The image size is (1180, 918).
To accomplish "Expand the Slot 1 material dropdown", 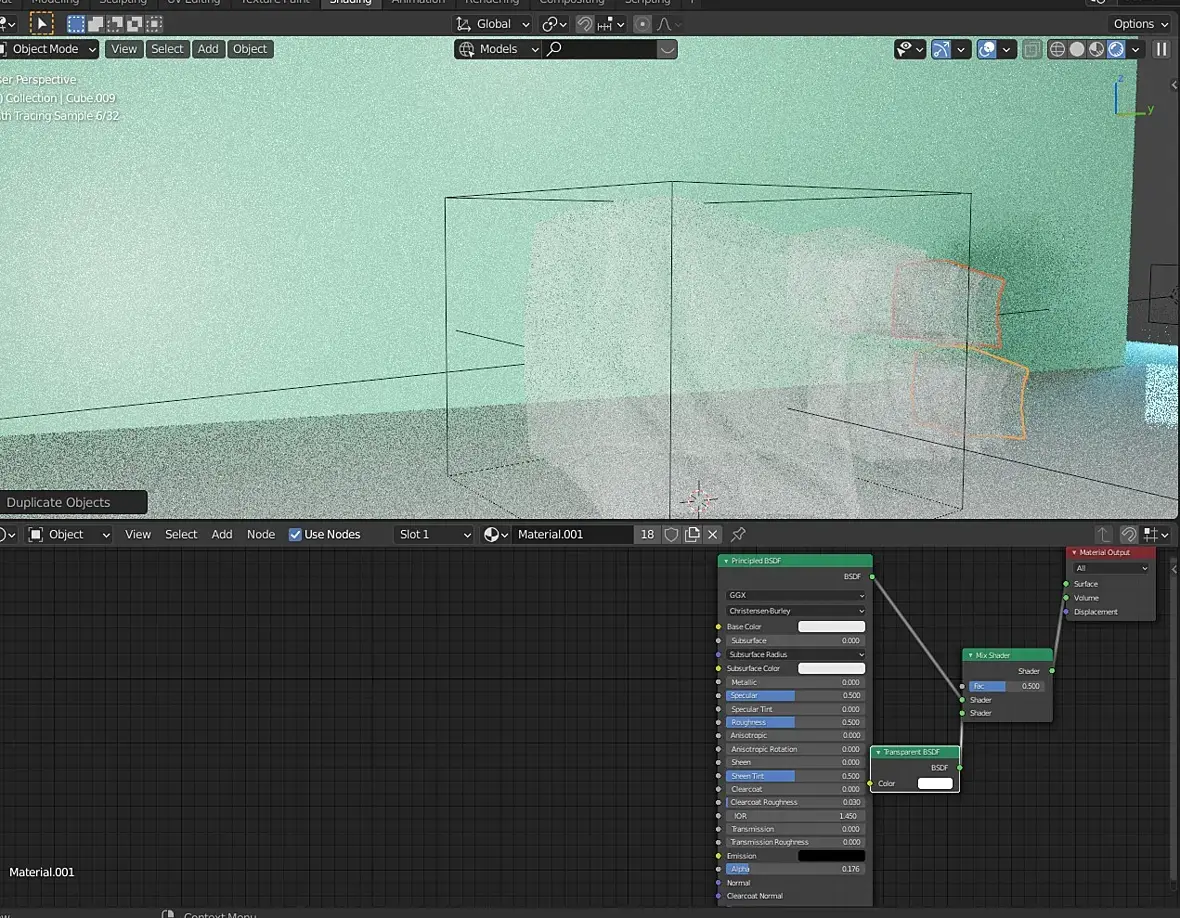I will coord(433,535).
